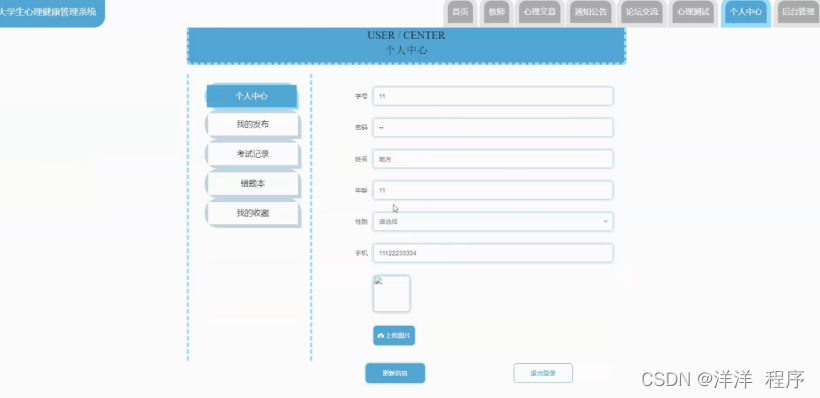820x398 pixels.
Task: Show 我的收藏 from the sidebar
Action: [x=253, y=213]
